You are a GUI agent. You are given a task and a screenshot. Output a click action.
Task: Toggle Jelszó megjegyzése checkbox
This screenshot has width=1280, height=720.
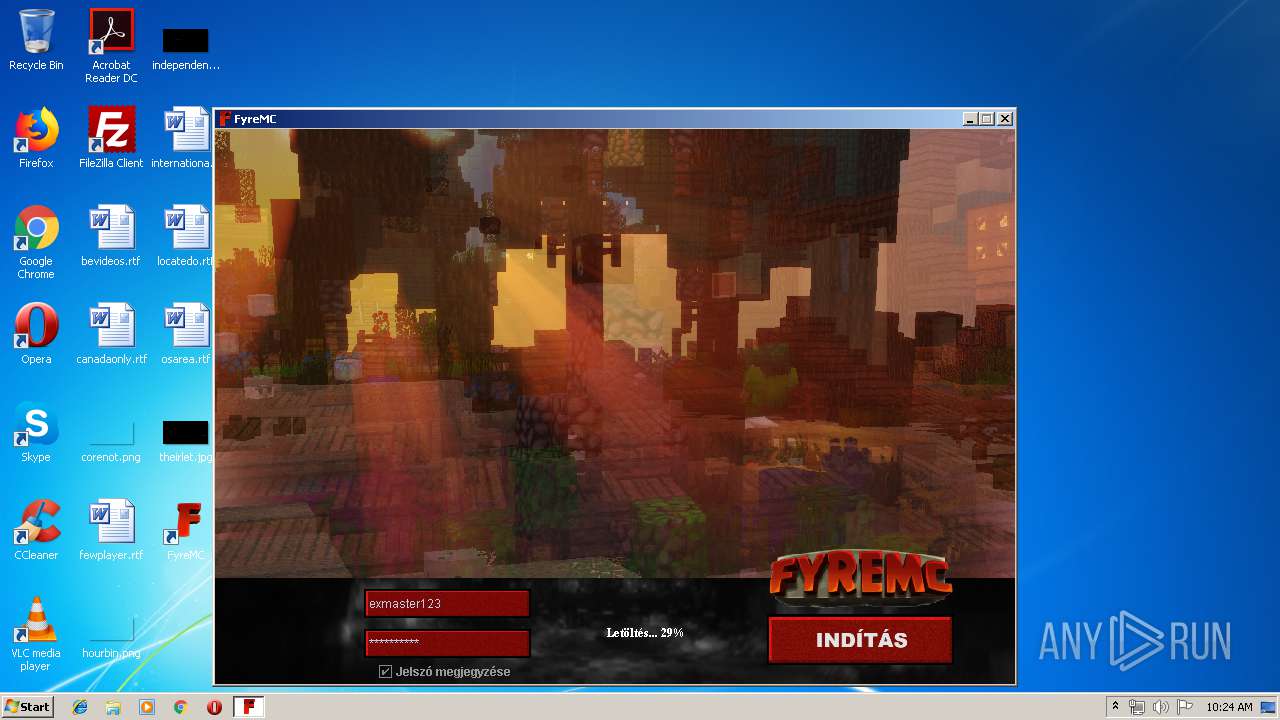(x=385, y=672)
